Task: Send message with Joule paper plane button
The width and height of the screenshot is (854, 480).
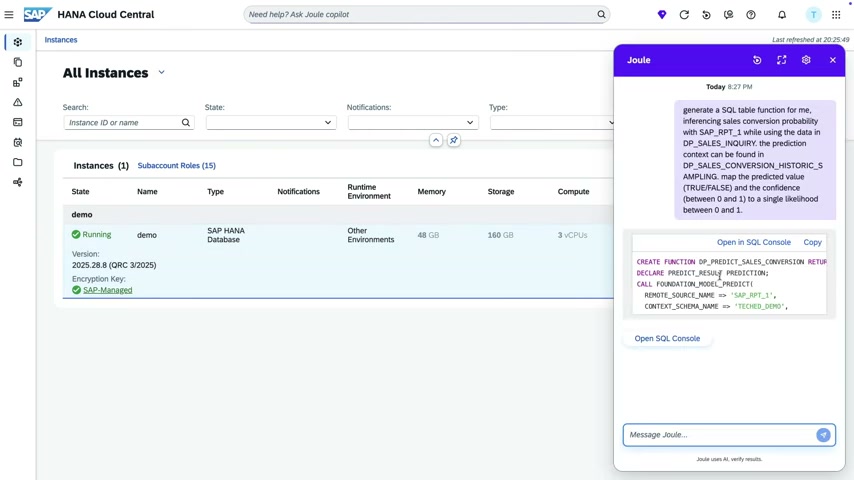Action: (x=823, y=435)
